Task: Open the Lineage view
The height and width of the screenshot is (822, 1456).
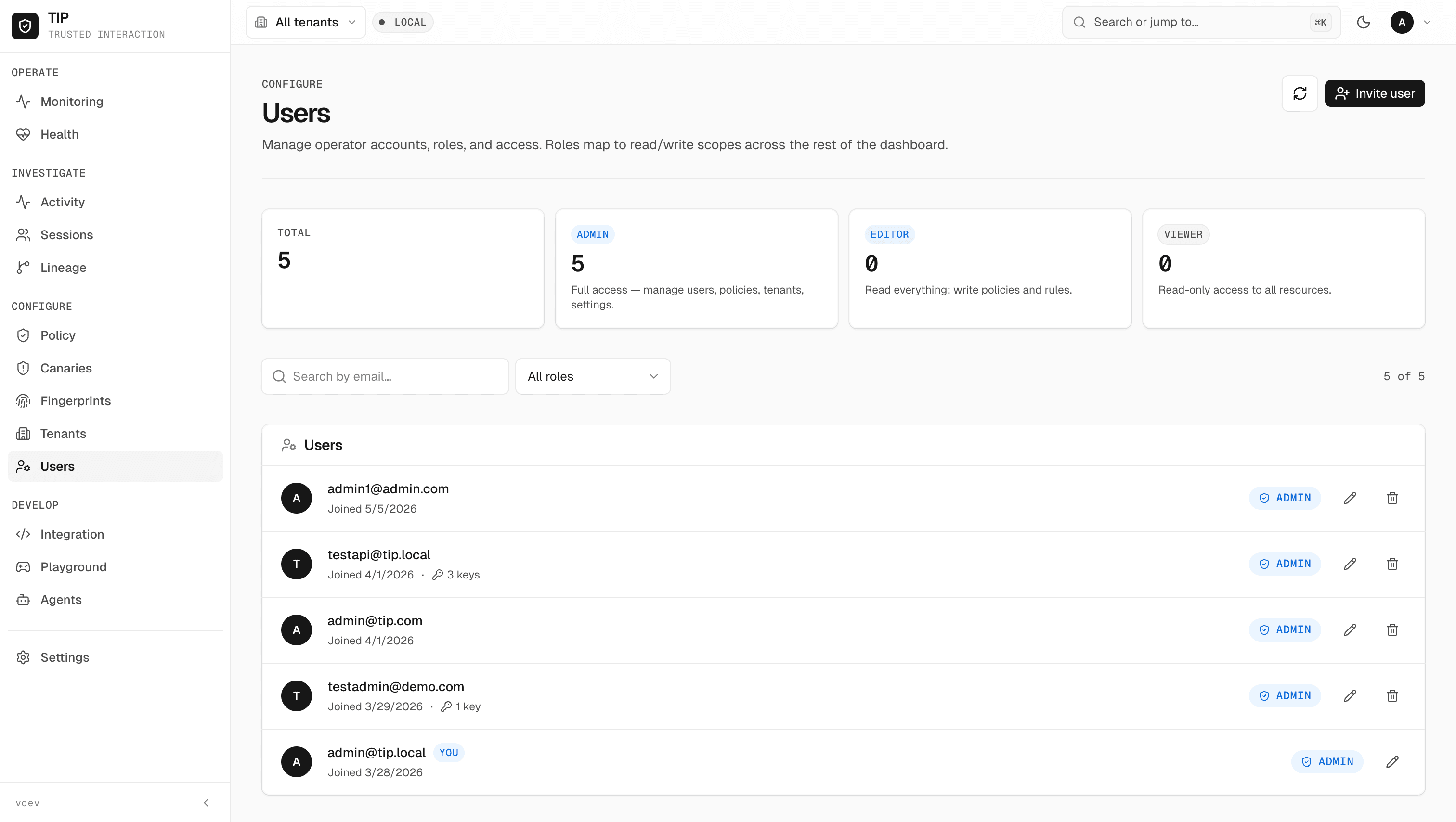Action: tap(115, 268)
